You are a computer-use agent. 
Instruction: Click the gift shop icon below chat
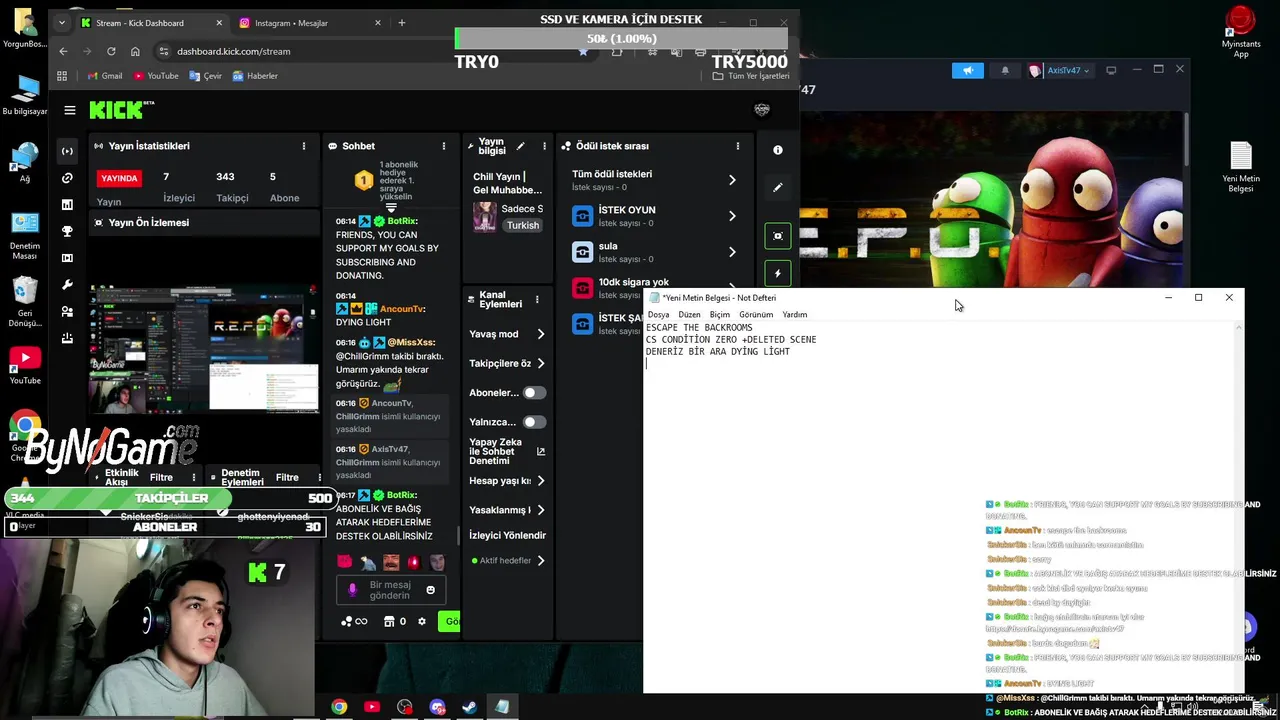click(x=390, y=621)
